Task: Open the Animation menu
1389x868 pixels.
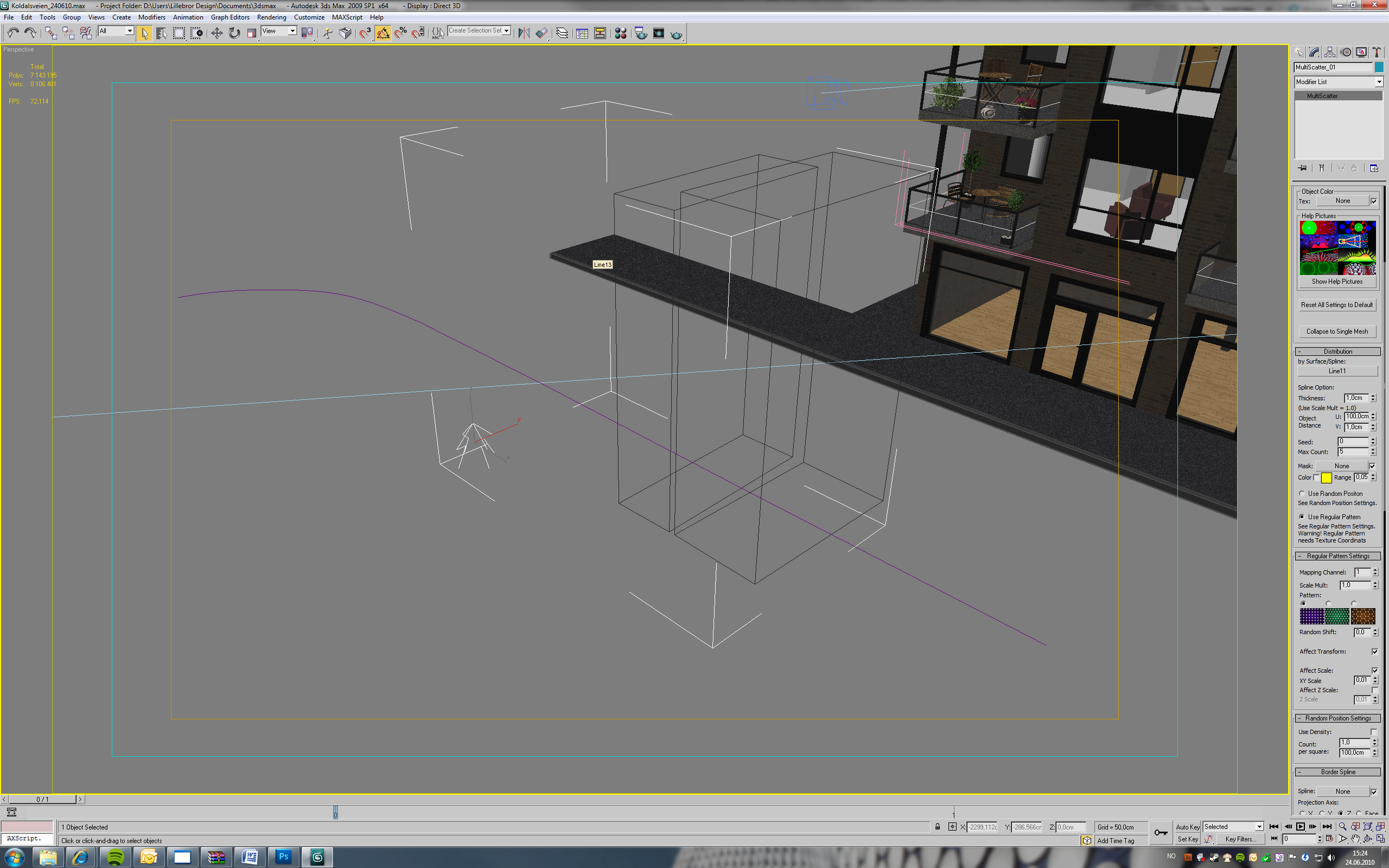Action: pyautogui.click(x=188, y=17)
